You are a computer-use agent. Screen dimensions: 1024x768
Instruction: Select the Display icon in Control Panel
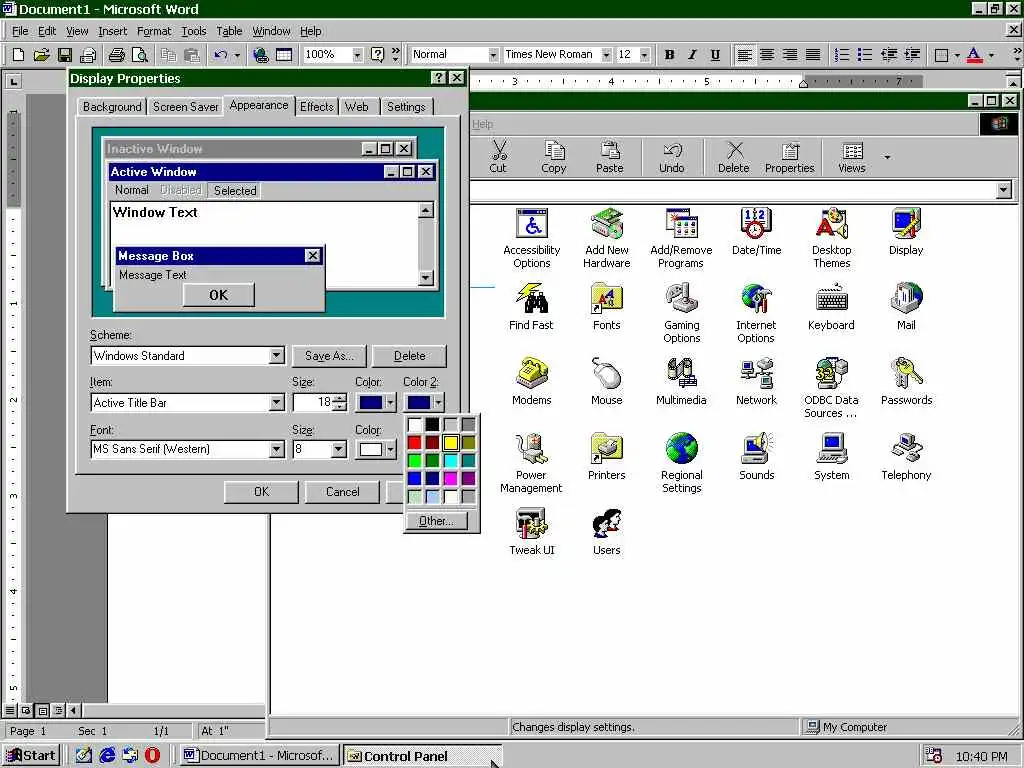coord(906,232)
